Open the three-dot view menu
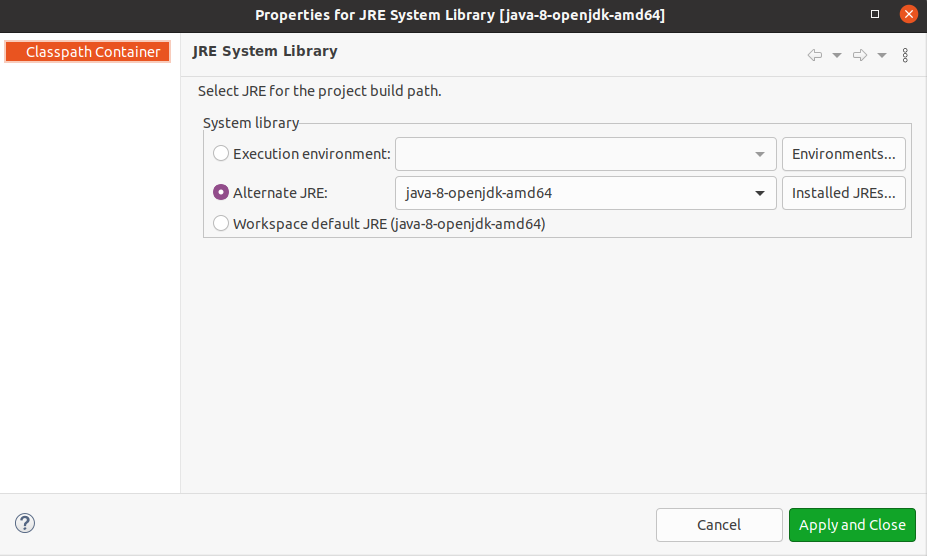Screen dimensions: 927x556 [906, 55]
